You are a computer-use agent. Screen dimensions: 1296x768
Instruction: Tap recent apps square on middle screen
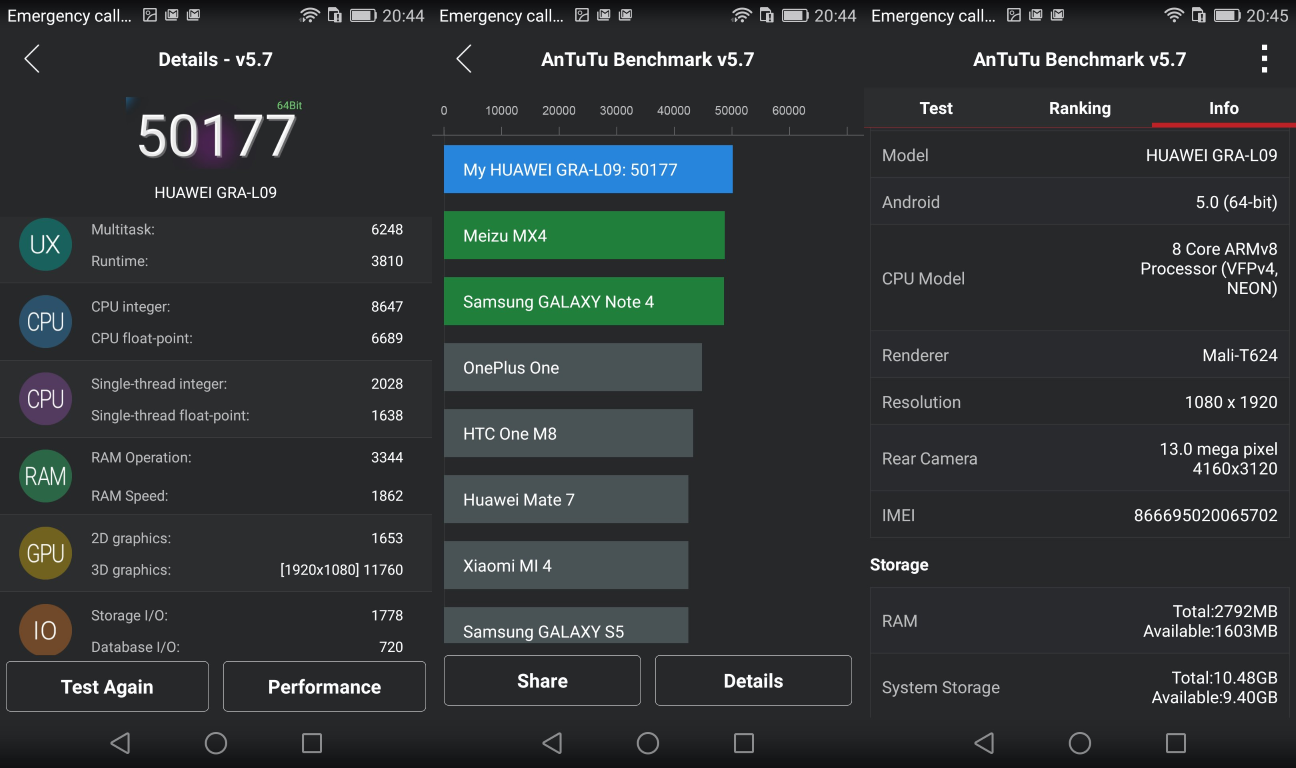(744, 743)
